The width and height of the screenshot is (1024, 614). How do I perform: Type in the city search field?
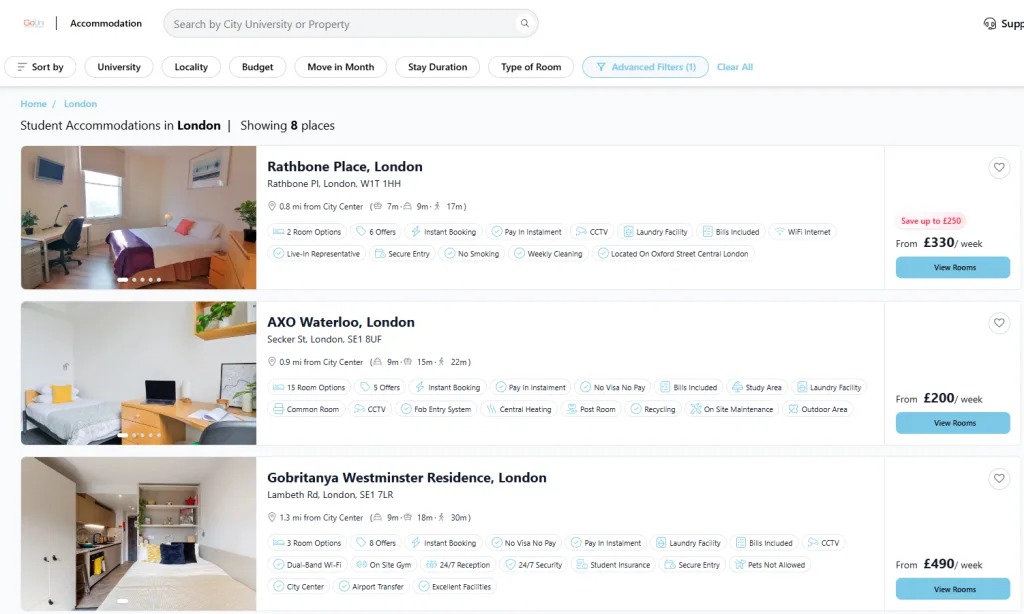(x=340, y=24)
